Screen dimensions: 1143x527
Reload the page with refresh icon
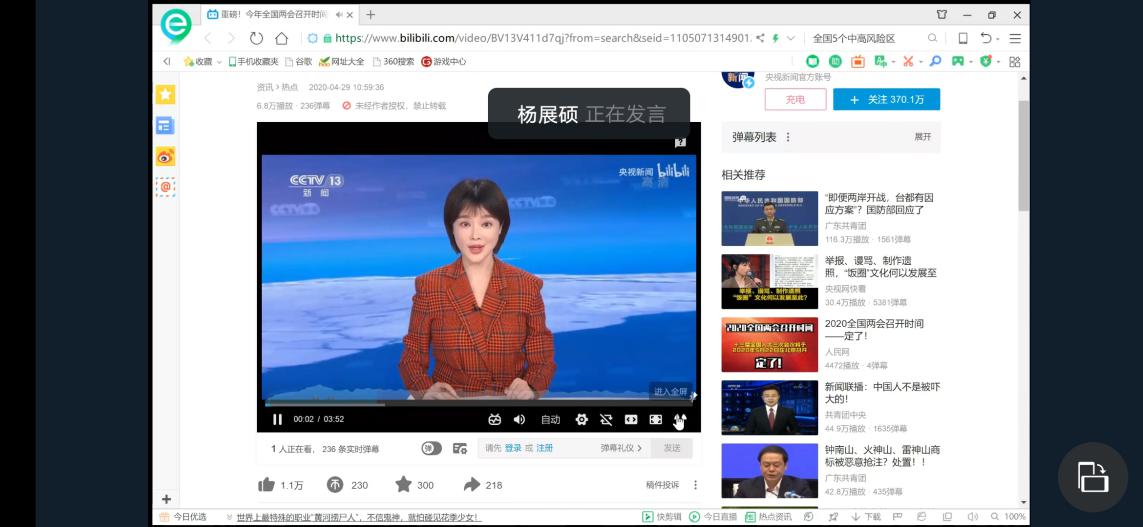[256, 38]
